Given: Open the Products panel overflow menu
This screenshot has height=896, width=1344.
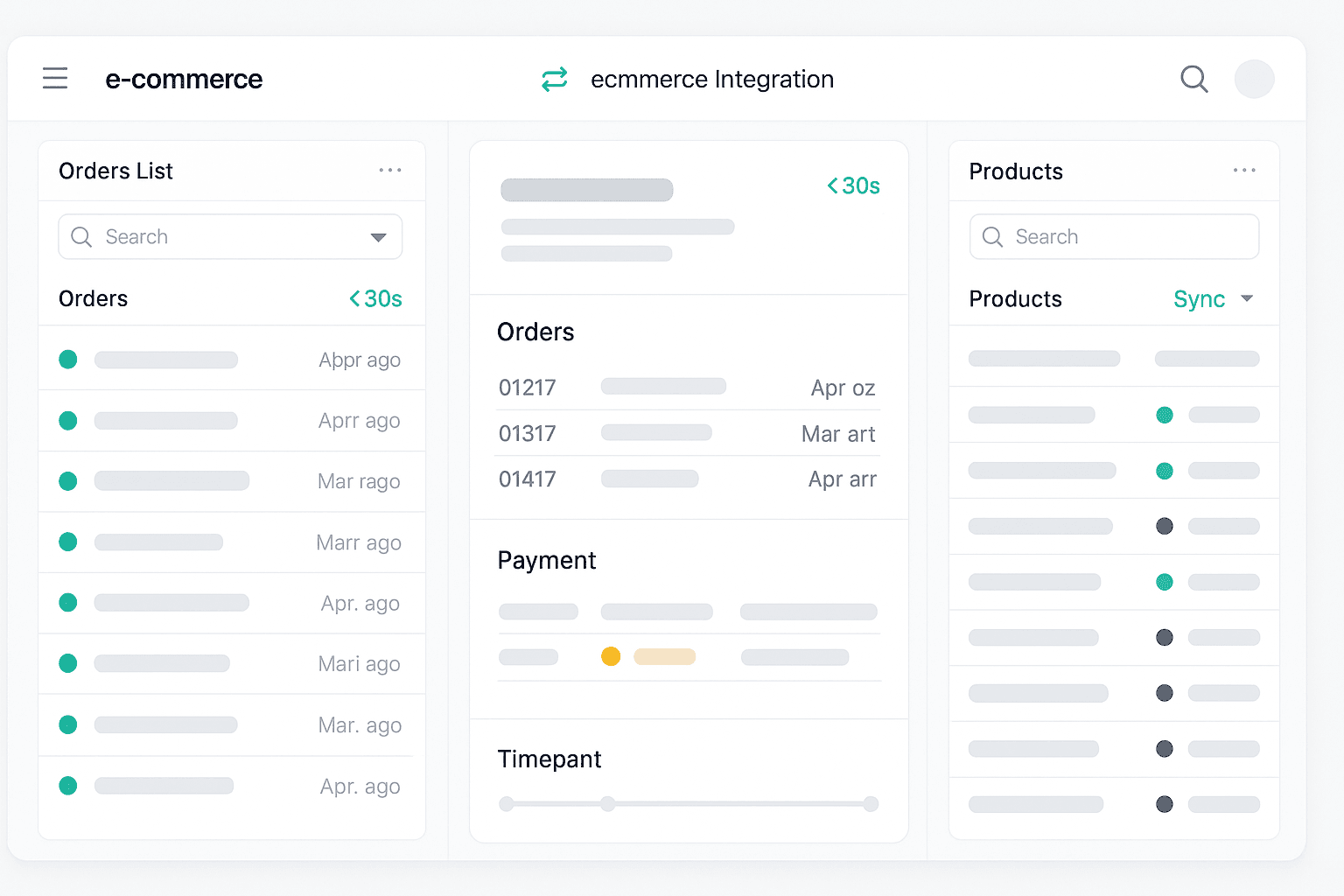Looking at the screenshot, I should (1245, 170).
